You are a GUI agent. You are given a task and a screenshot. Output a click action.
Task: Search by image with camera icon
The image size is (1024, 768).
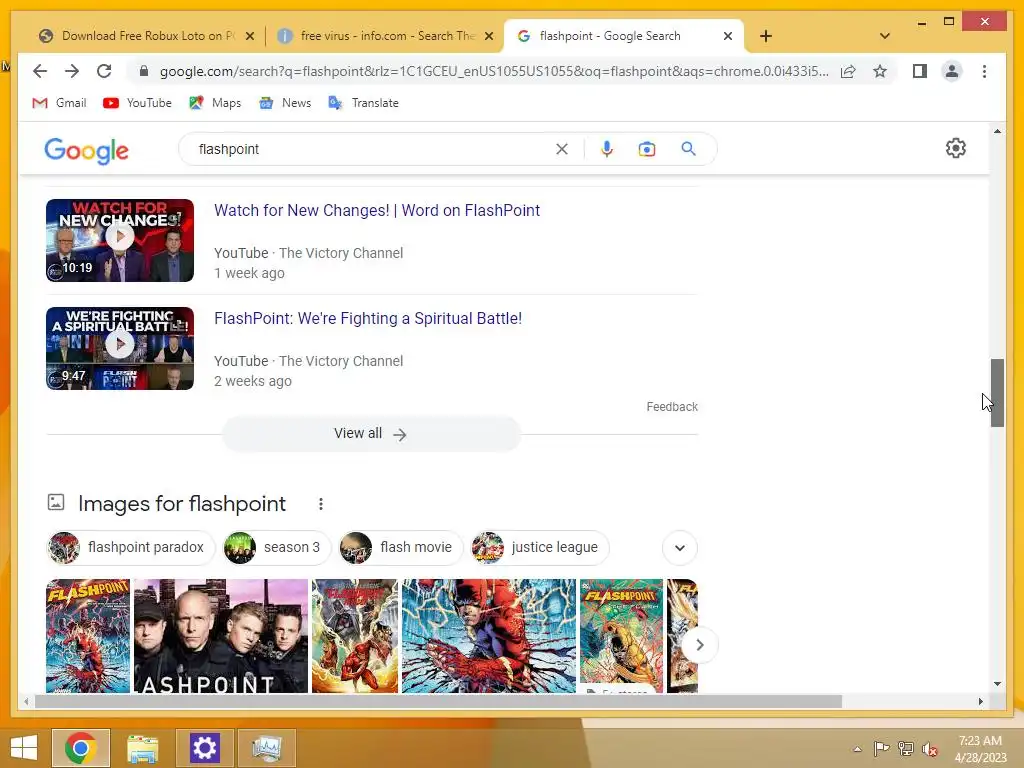[x=647, y=149]
